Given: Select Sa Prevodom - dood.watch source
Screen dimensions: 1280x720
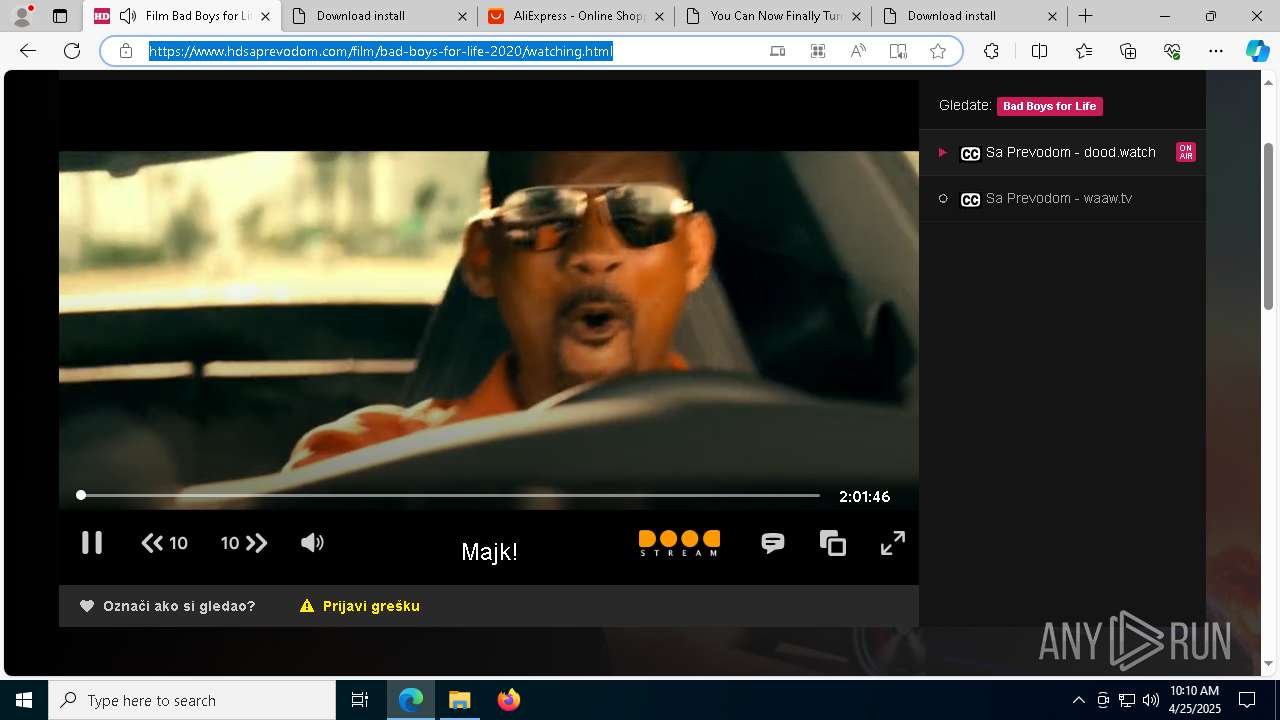Looking at the screenshot, I should (x=1062, y=152).
